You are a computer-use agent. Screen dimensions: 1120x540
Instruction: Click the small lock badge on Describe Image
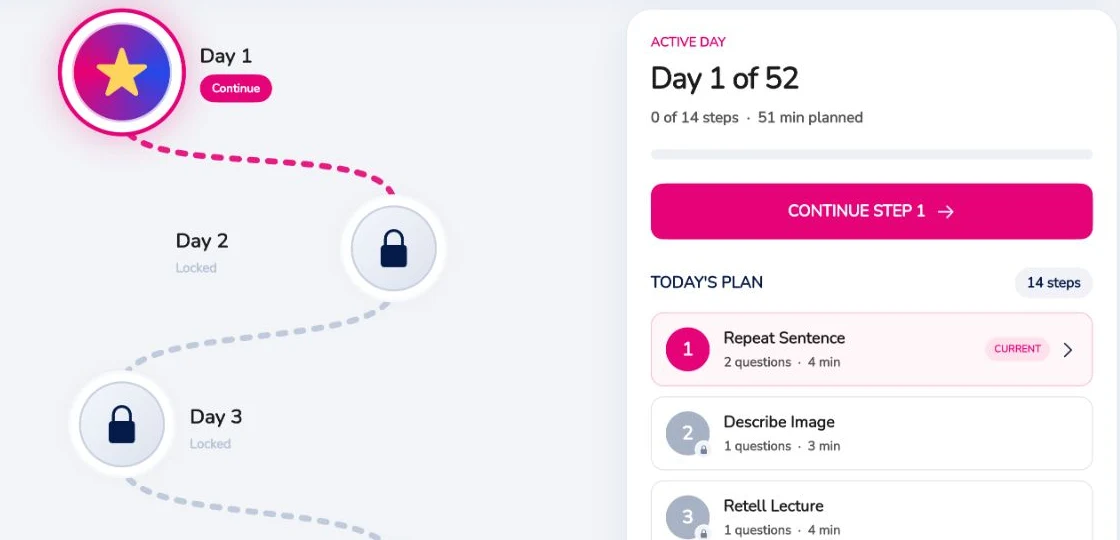pyautogui.click(x=704, y=450)
